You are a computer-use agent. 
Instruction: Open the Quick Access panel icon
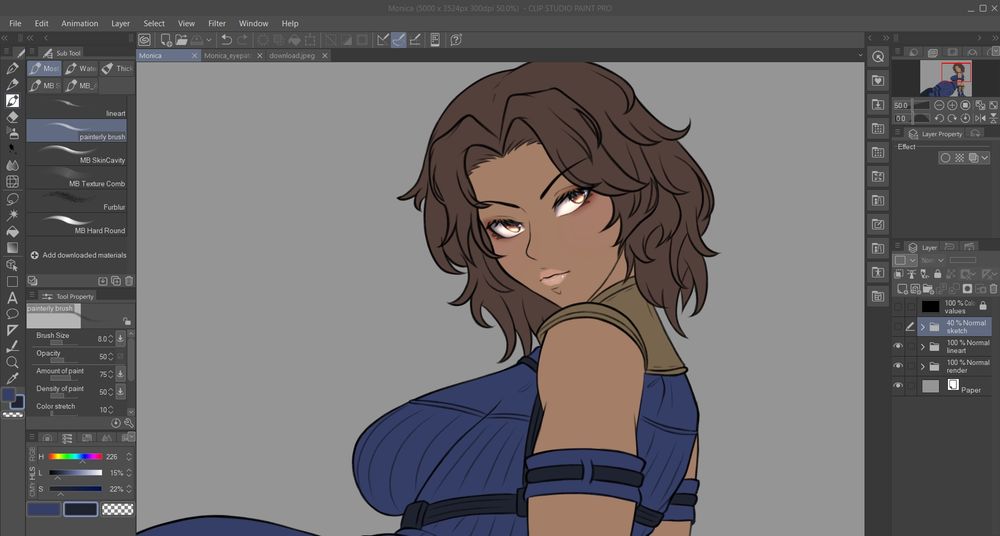[x=878, y=56]
